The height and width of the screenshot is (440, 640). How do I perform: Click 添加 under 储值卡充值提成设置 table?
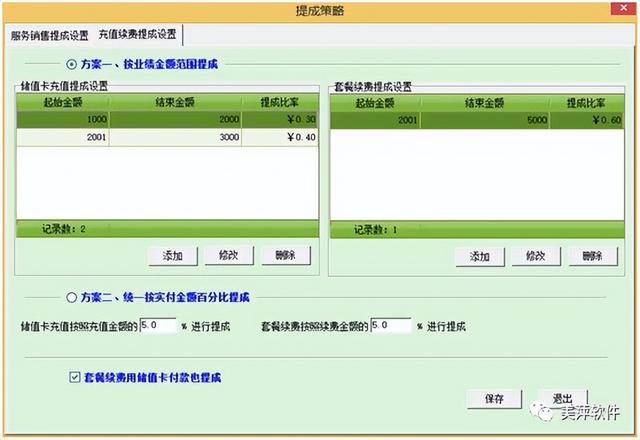click(172, 256)
